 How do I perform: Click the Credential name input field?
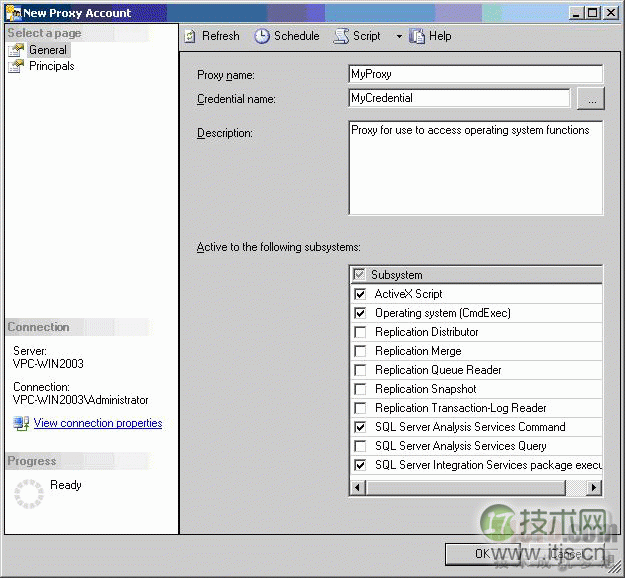(x=460, y=98)
